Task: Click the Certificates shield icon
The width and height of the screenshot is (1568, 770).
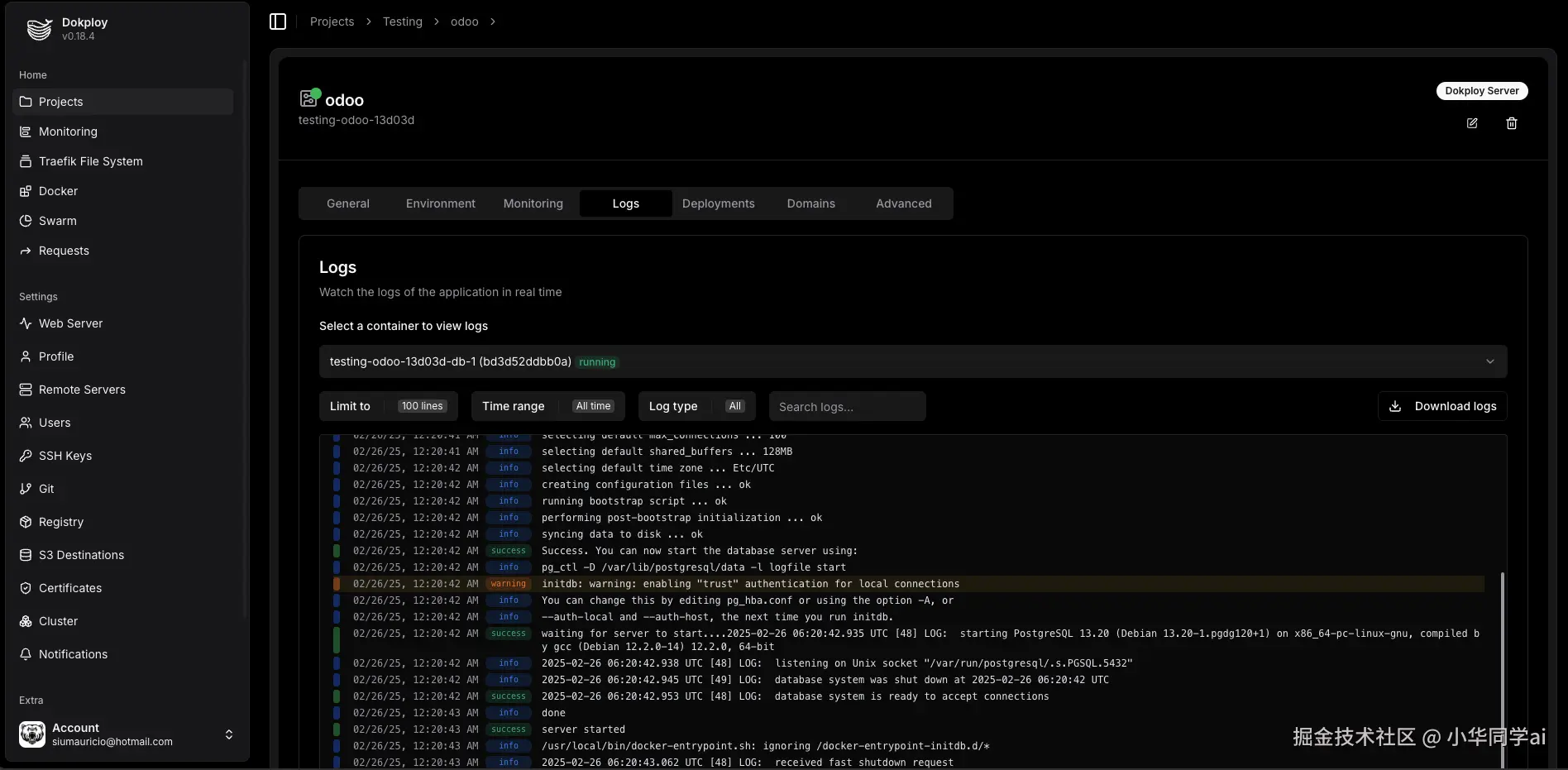Action: 26,588
